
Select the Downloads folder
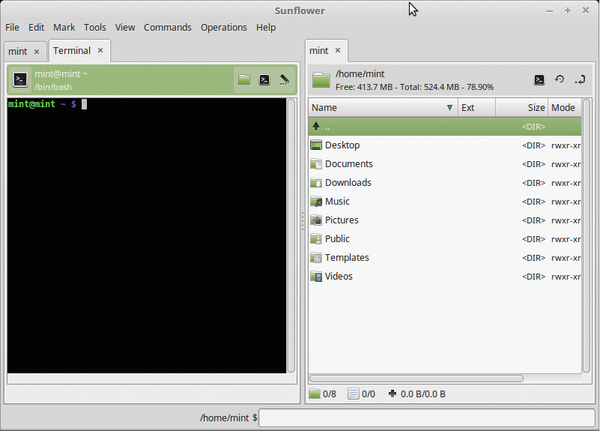445,183
